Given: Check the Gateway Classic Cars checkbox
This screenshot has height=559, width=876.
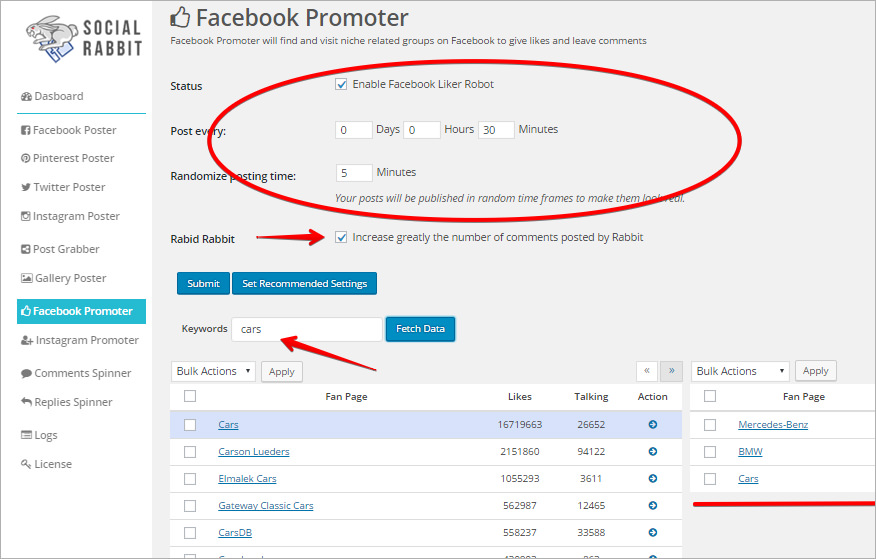Looking at the screenshot, I should (190, 506).
